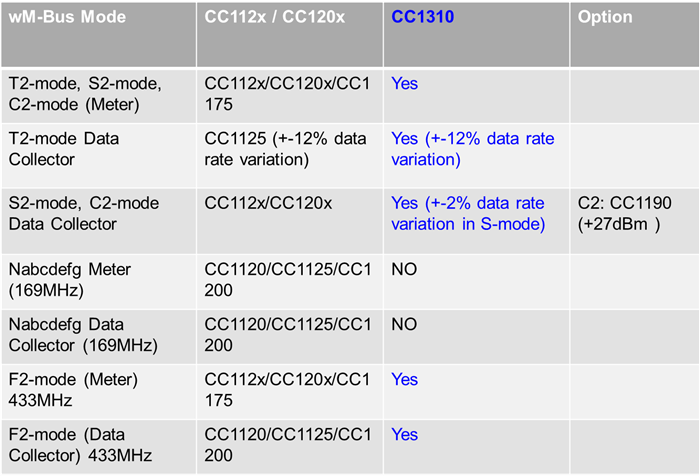Select the "T2-mode Data Collector" row label
This screenshot has width=700, height=476.
coord(67,149)
